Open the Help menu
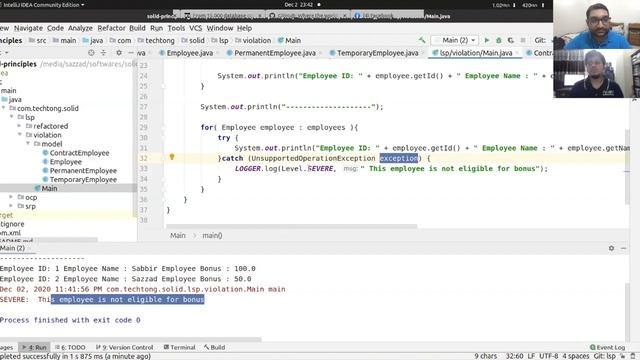 (244, 28)
